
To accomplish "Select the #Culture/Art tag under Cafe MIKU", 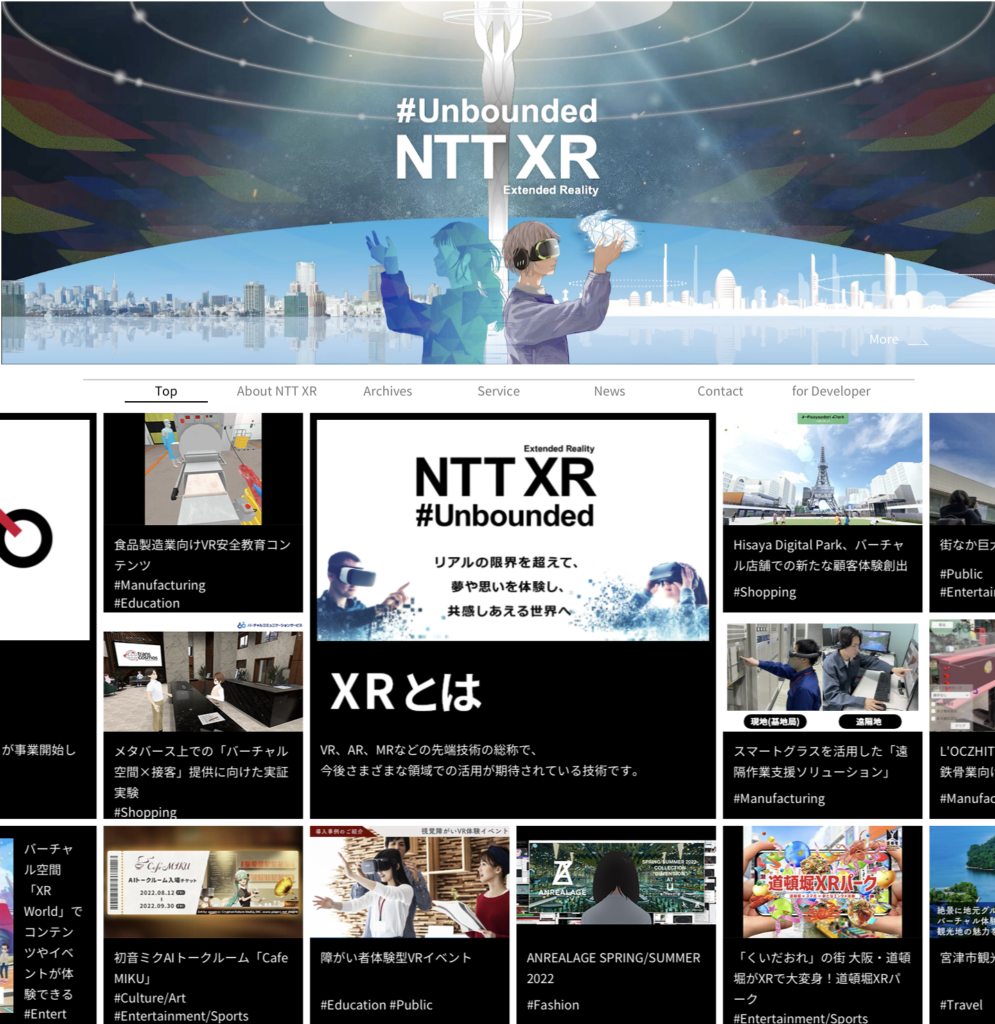I will [150, 998].
